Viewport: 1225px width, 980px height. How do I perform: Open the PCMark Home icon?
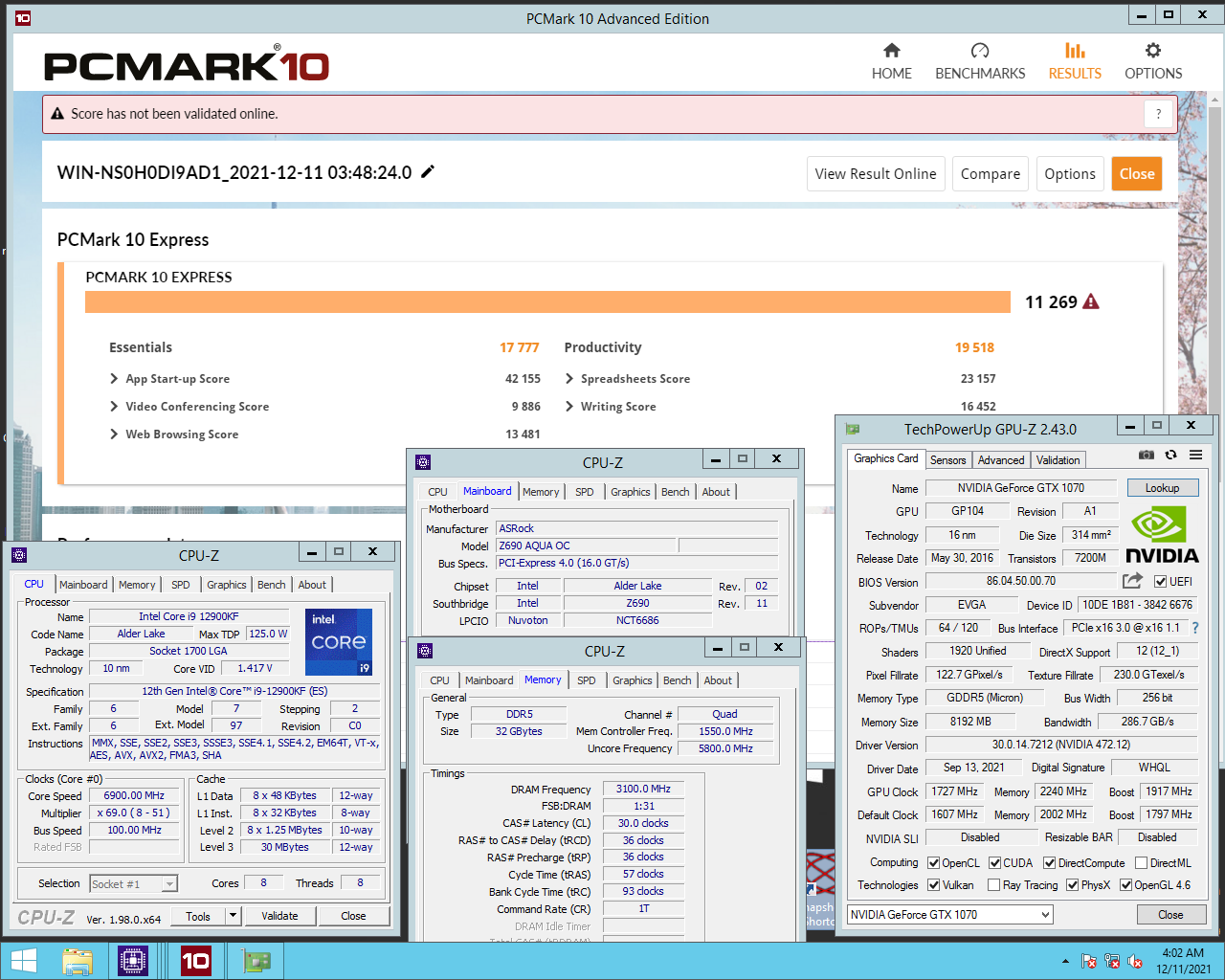891,50
